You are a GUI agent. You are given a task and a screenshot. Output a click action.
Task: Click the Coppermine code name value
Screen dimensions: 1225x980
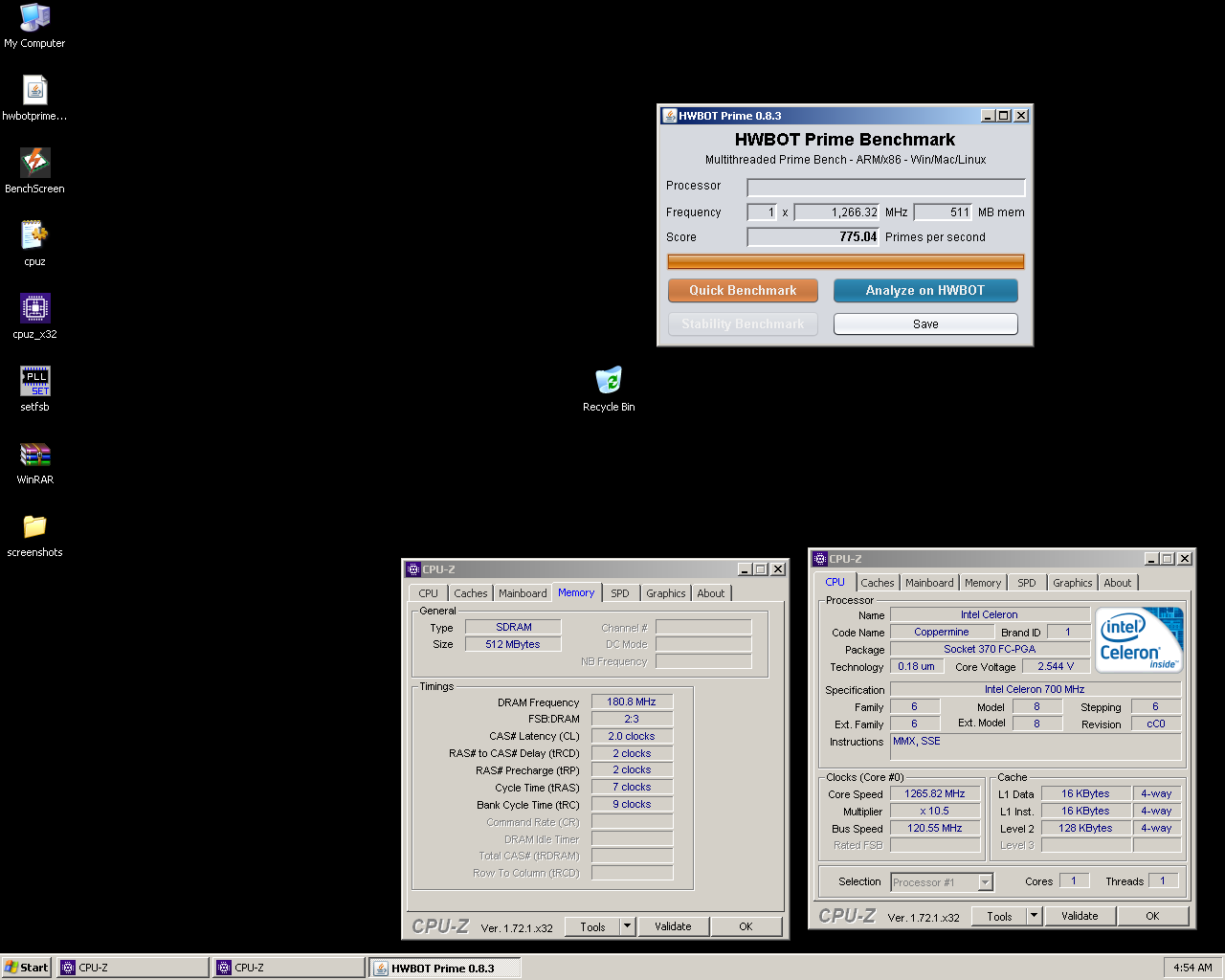pos(942,632)
